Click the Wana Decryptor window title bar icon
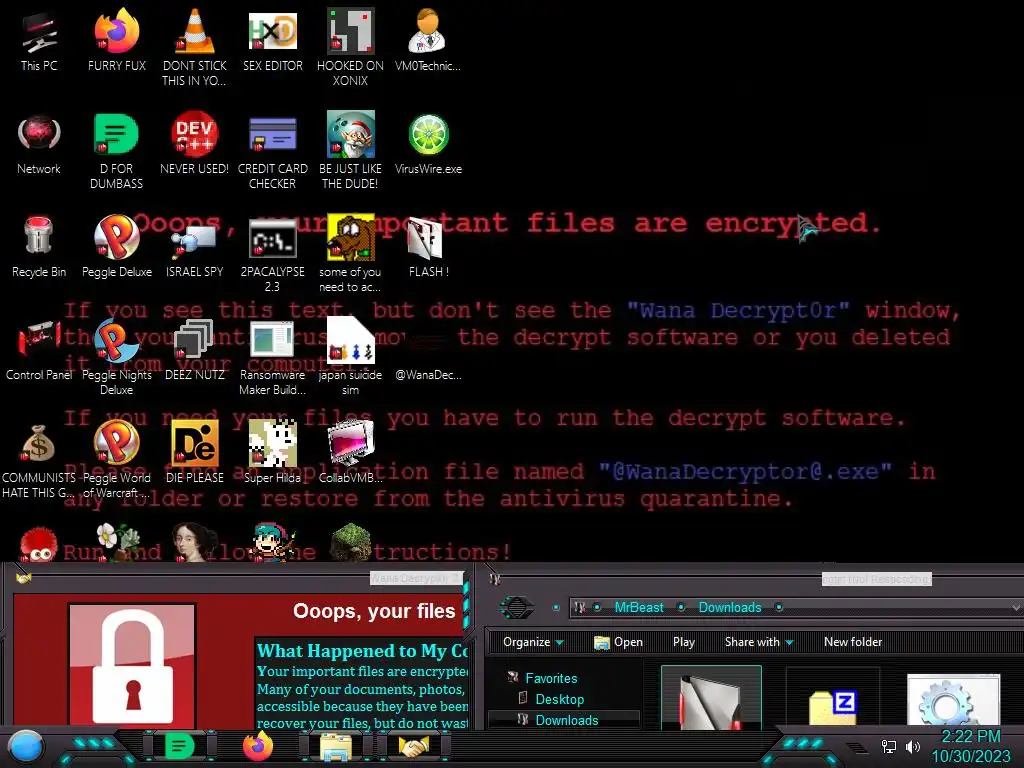 [24, 577]
